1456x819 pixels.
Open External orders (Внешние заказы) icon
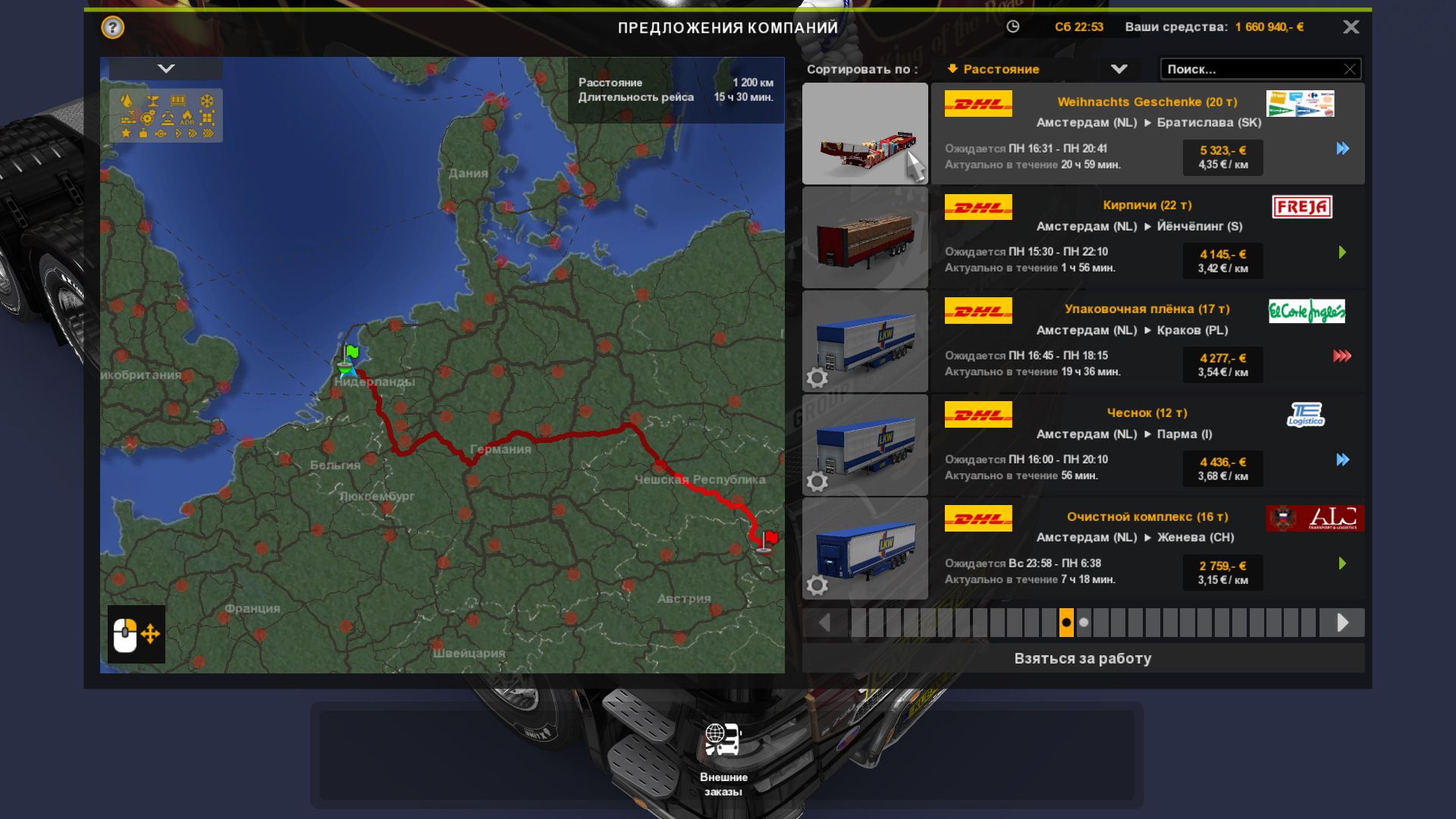coord(723,739)
